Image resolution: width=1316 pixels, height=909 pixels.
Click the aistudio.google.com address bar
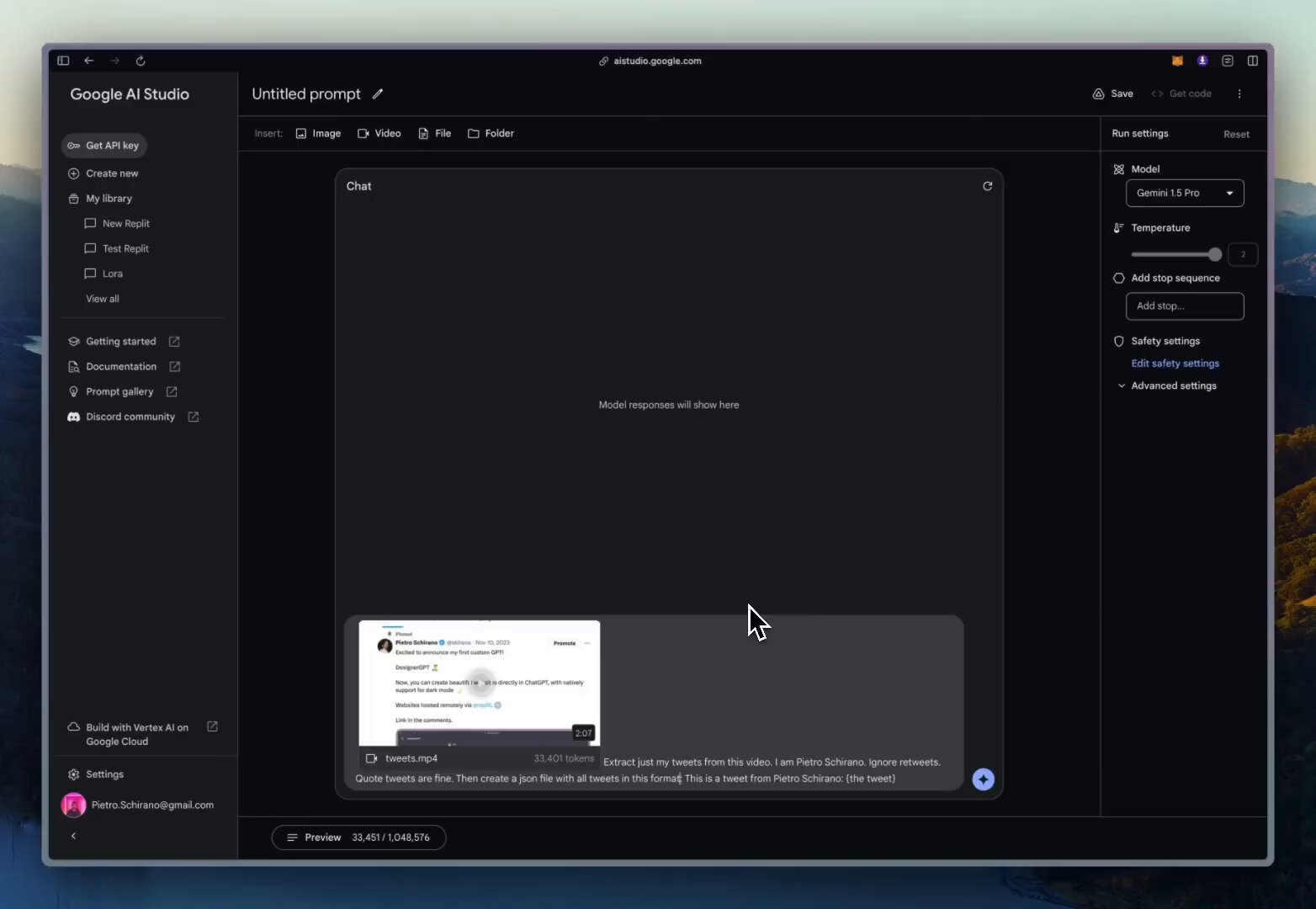point(650,61)
